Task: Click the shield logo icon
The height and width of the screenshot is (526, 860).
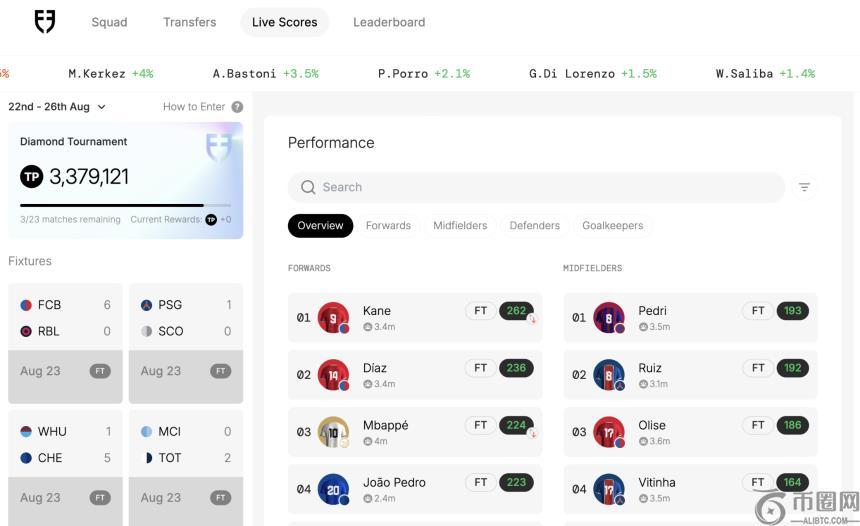Action: pyautogui.click(x=45, y=22)
